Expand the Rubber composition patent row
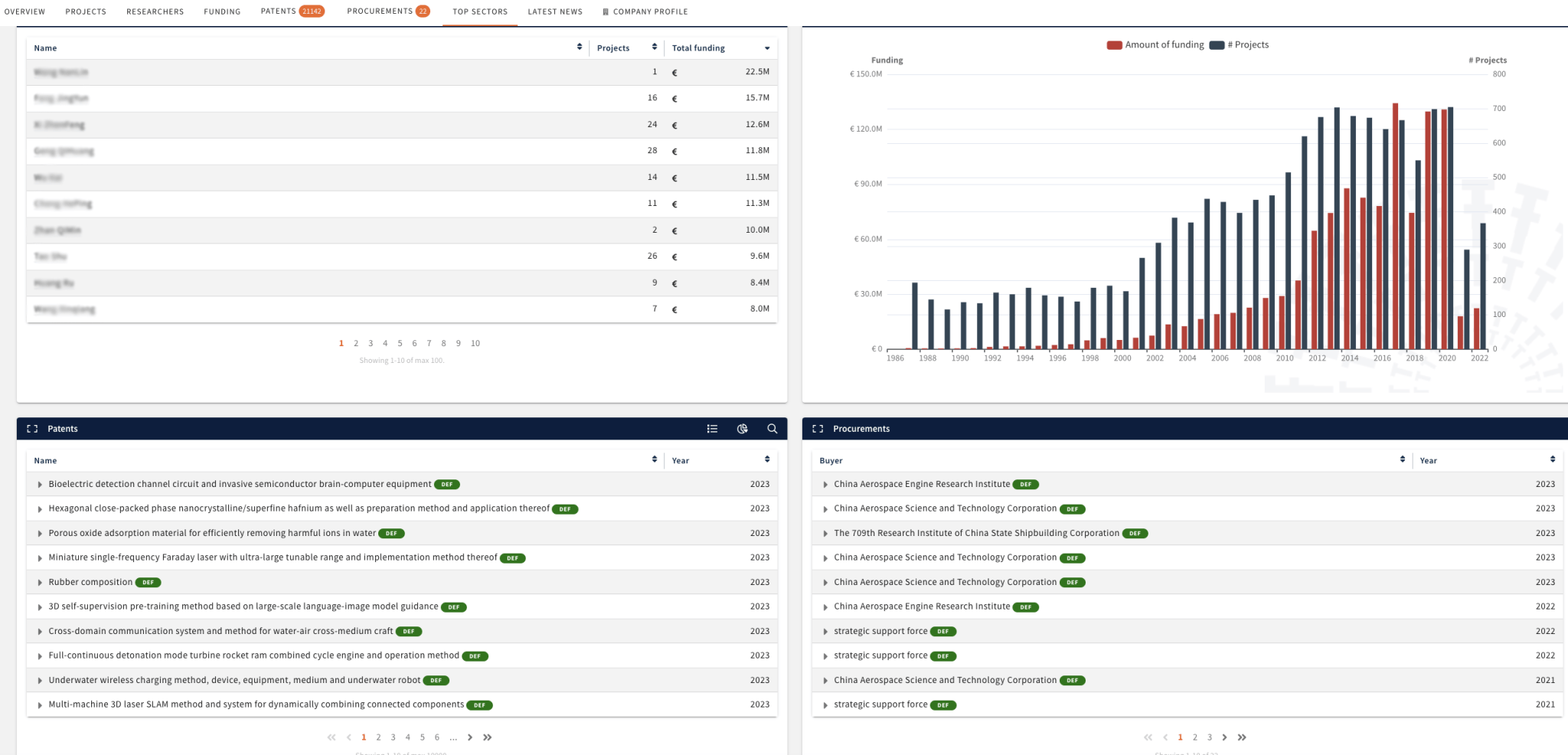 (x=40, y=583)
